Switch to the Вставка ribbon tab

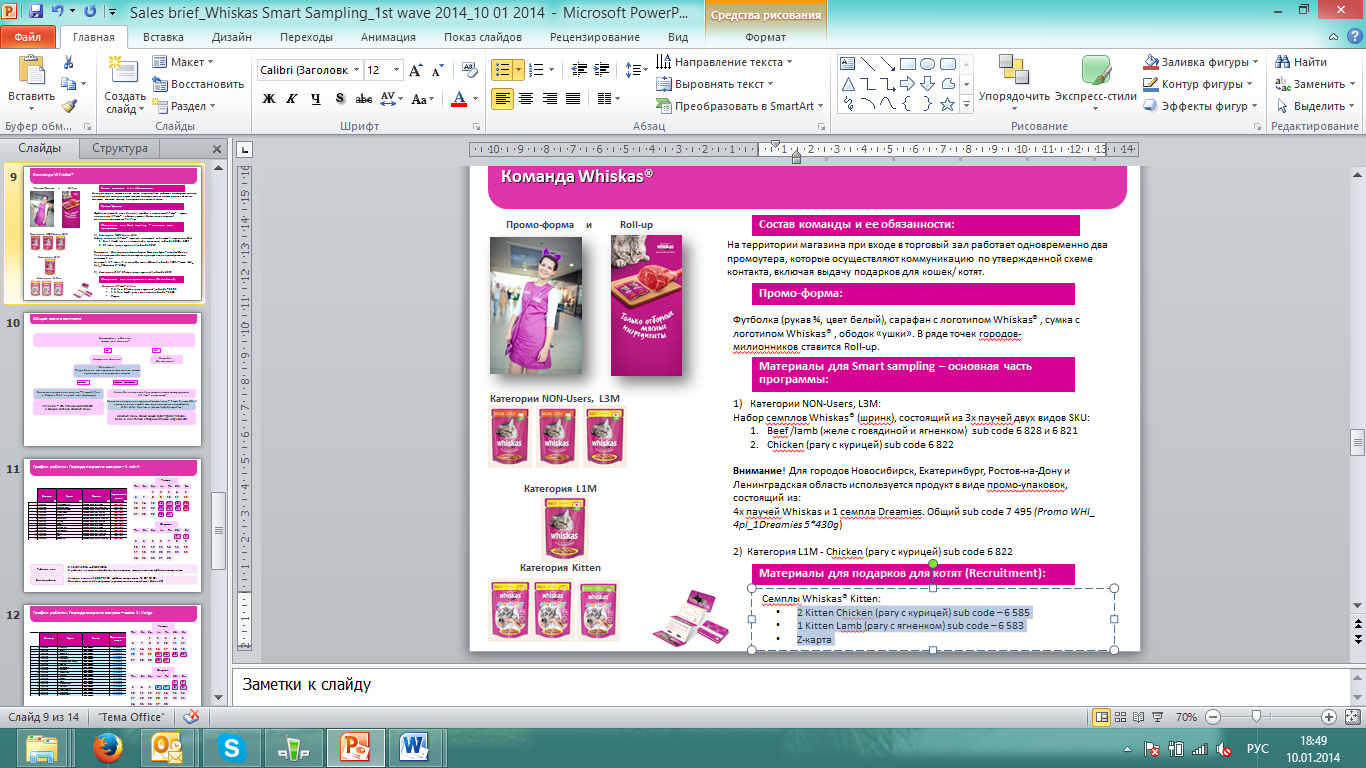click(x=163, y=37)
